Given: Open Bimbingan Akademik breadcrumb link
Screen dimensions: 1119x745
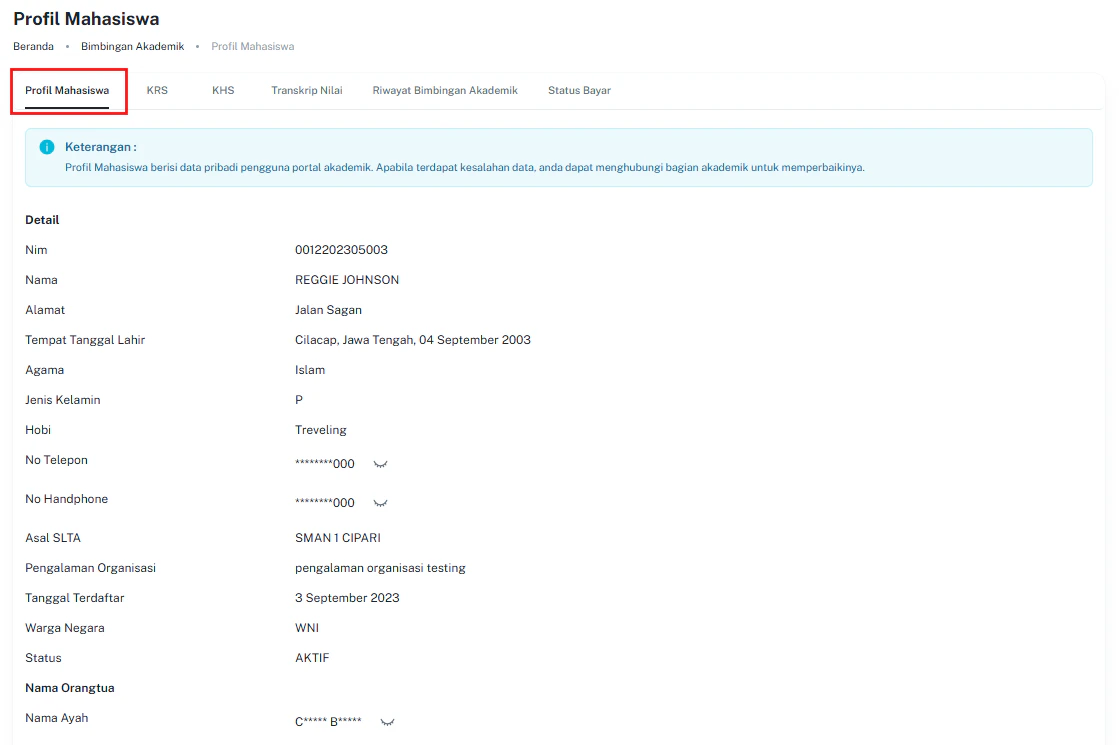Looking at the screenshot, I should click(132, 46).
